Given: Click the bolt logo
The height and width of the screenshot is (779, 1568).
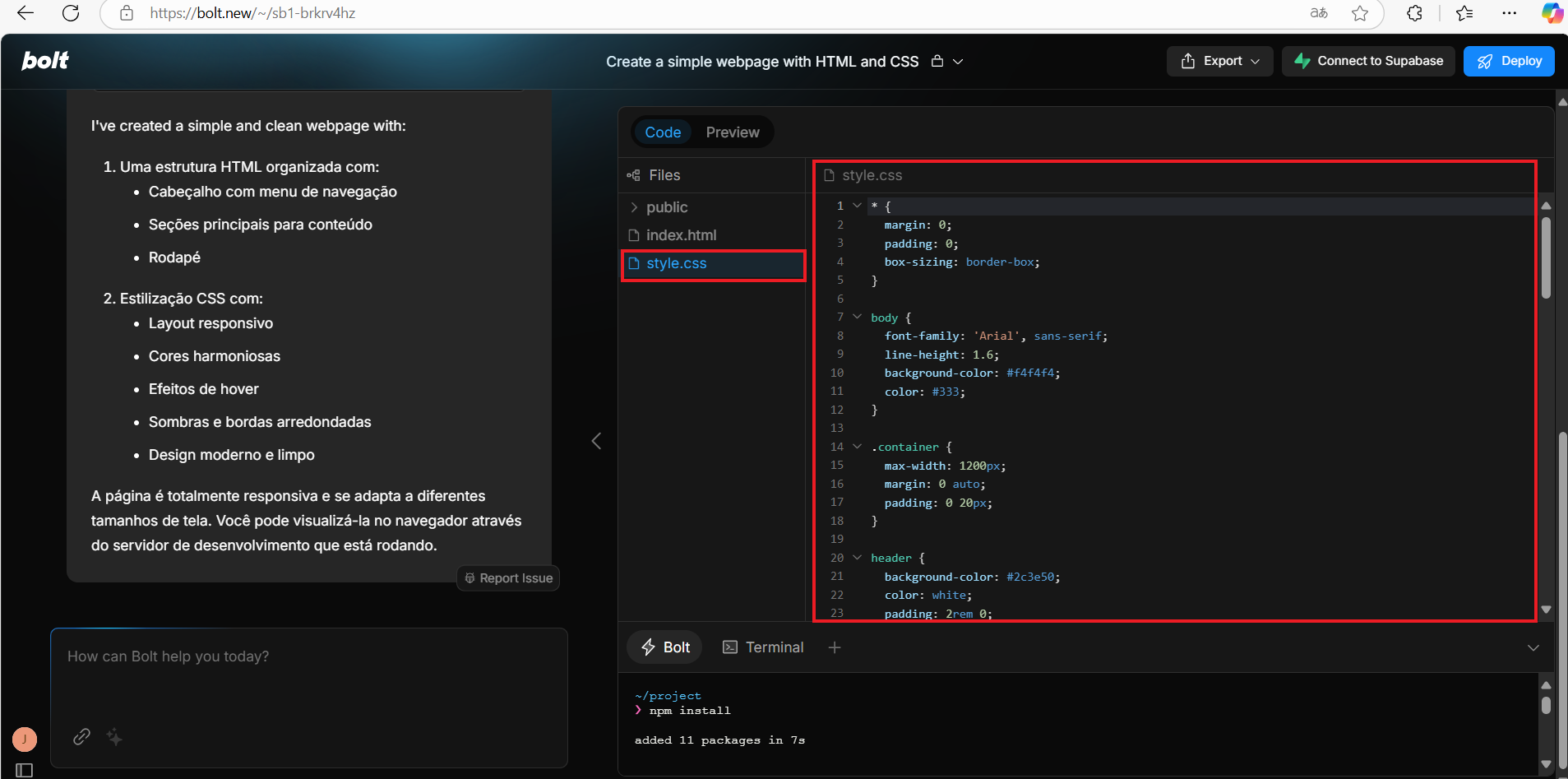Looking at the screenshot, I should 45,61.
